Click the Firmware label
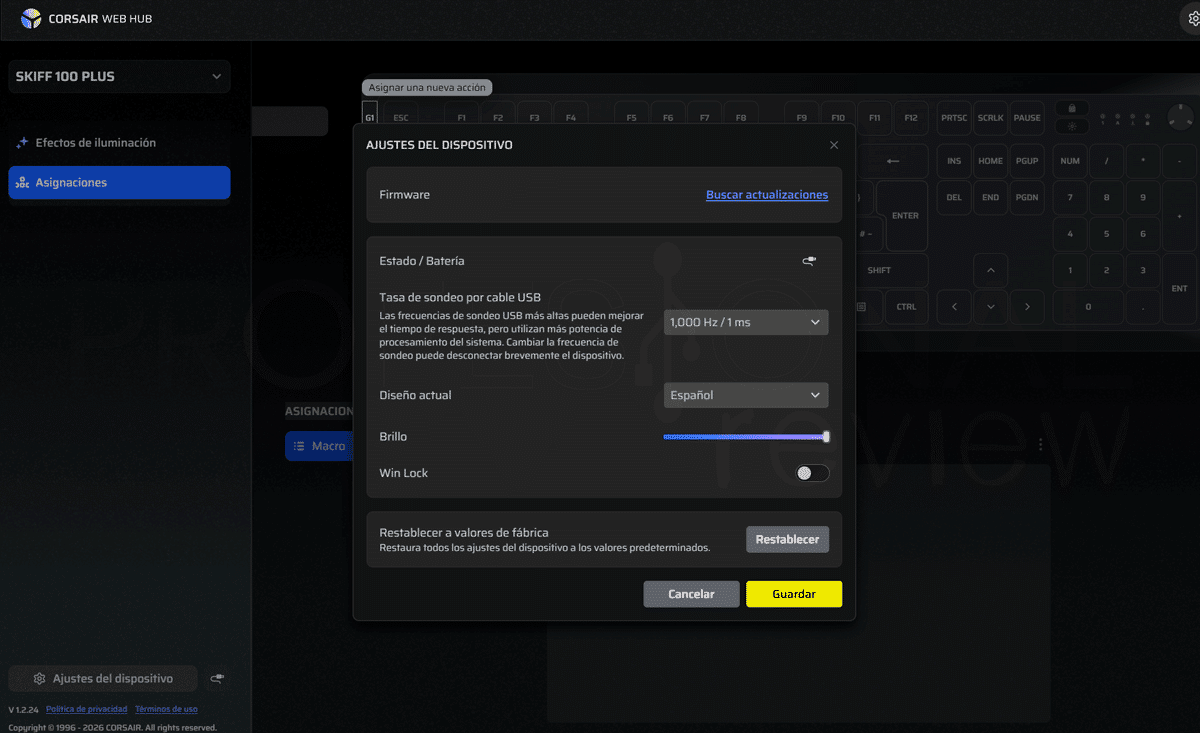1200x733 pixels. click(x=405, y=195)
